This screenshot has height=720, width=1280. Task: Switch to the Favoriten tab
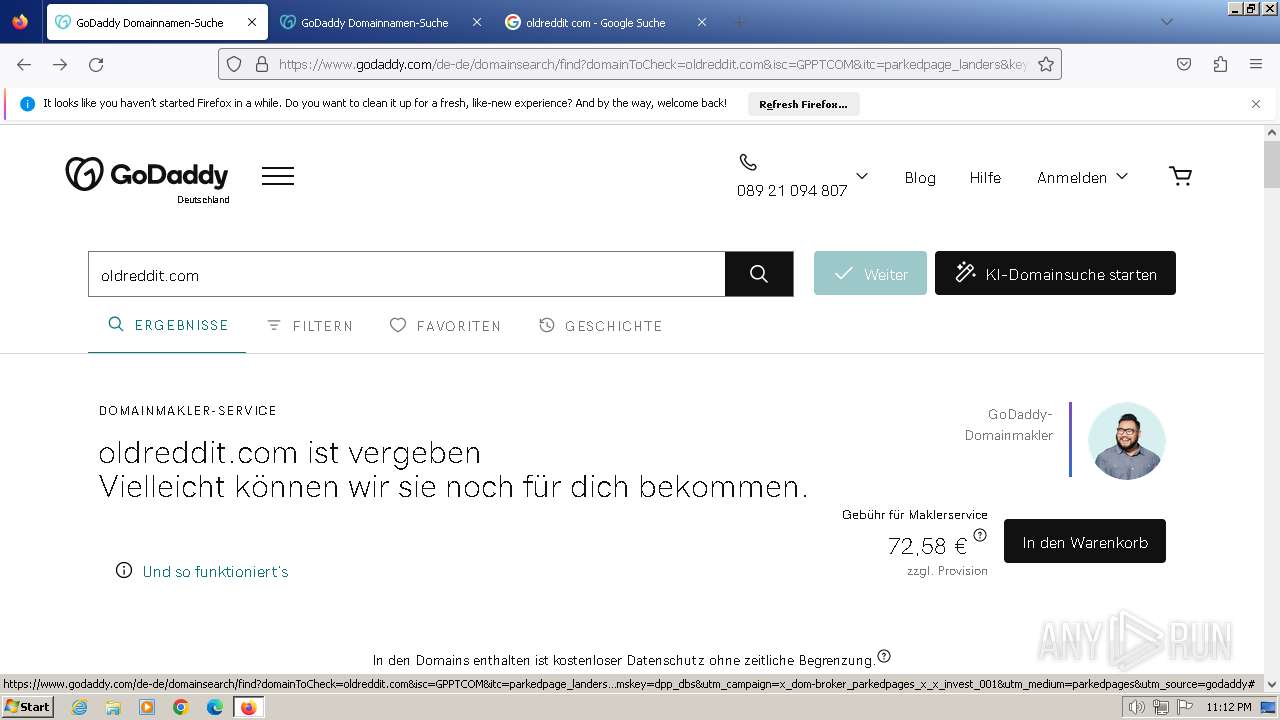445,326
